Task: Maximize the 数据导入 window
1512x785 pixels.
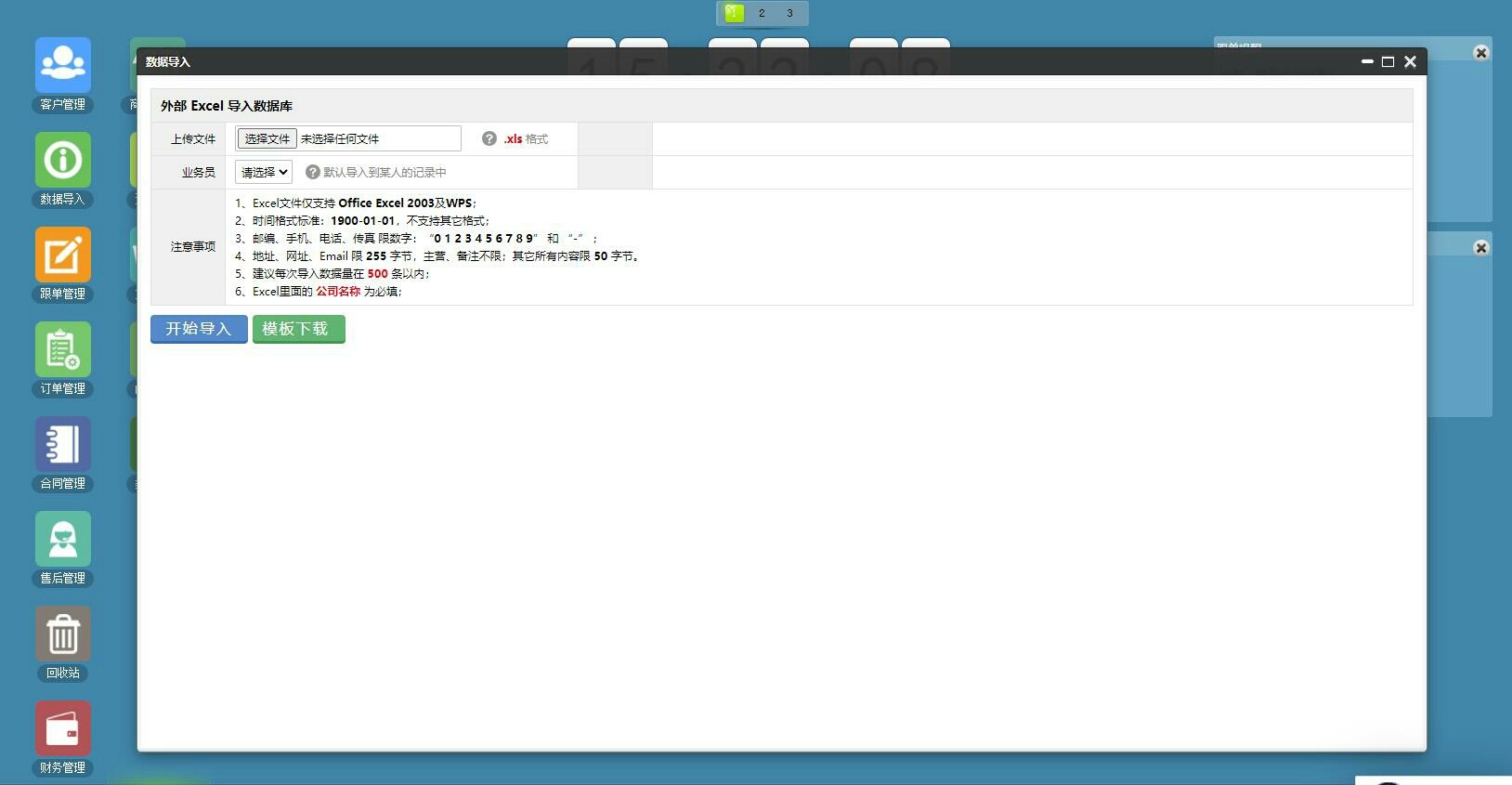Action: (x=1388, y=61)
